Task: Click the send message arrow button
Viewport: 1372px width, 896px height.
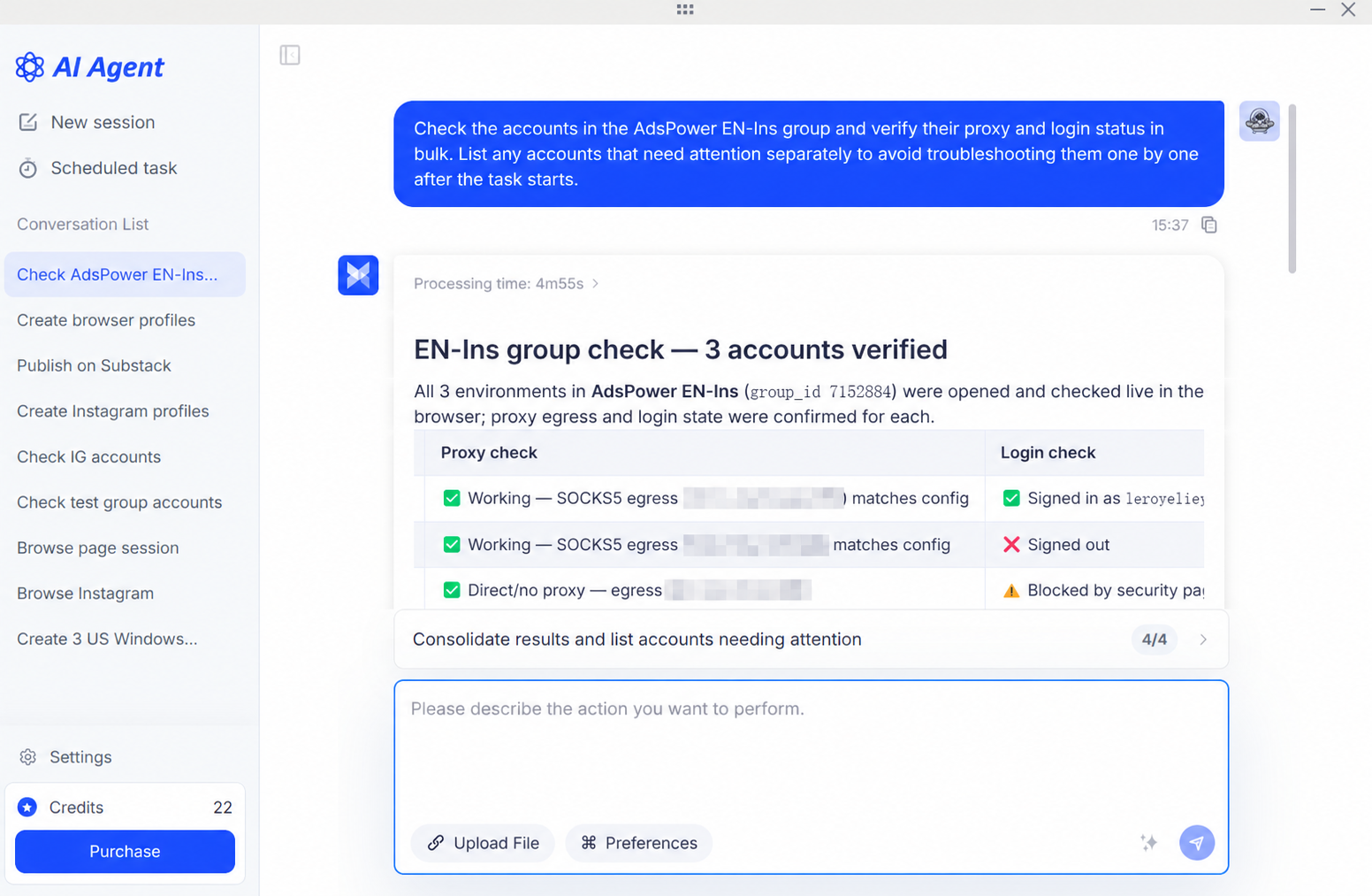Action: click(1197, 843)
